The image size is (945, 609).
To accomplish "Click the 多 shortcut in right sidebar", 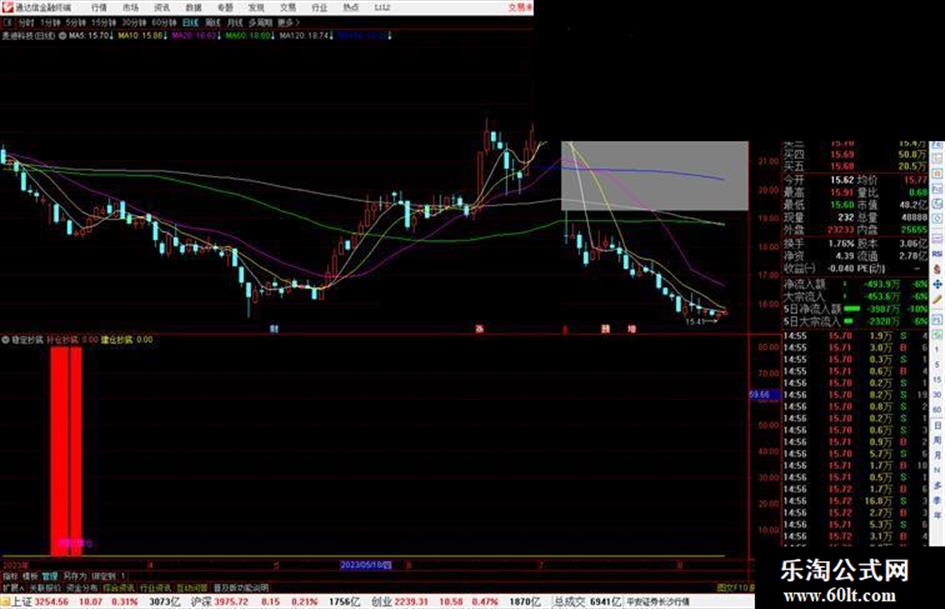I will click(x=937, y=485).
